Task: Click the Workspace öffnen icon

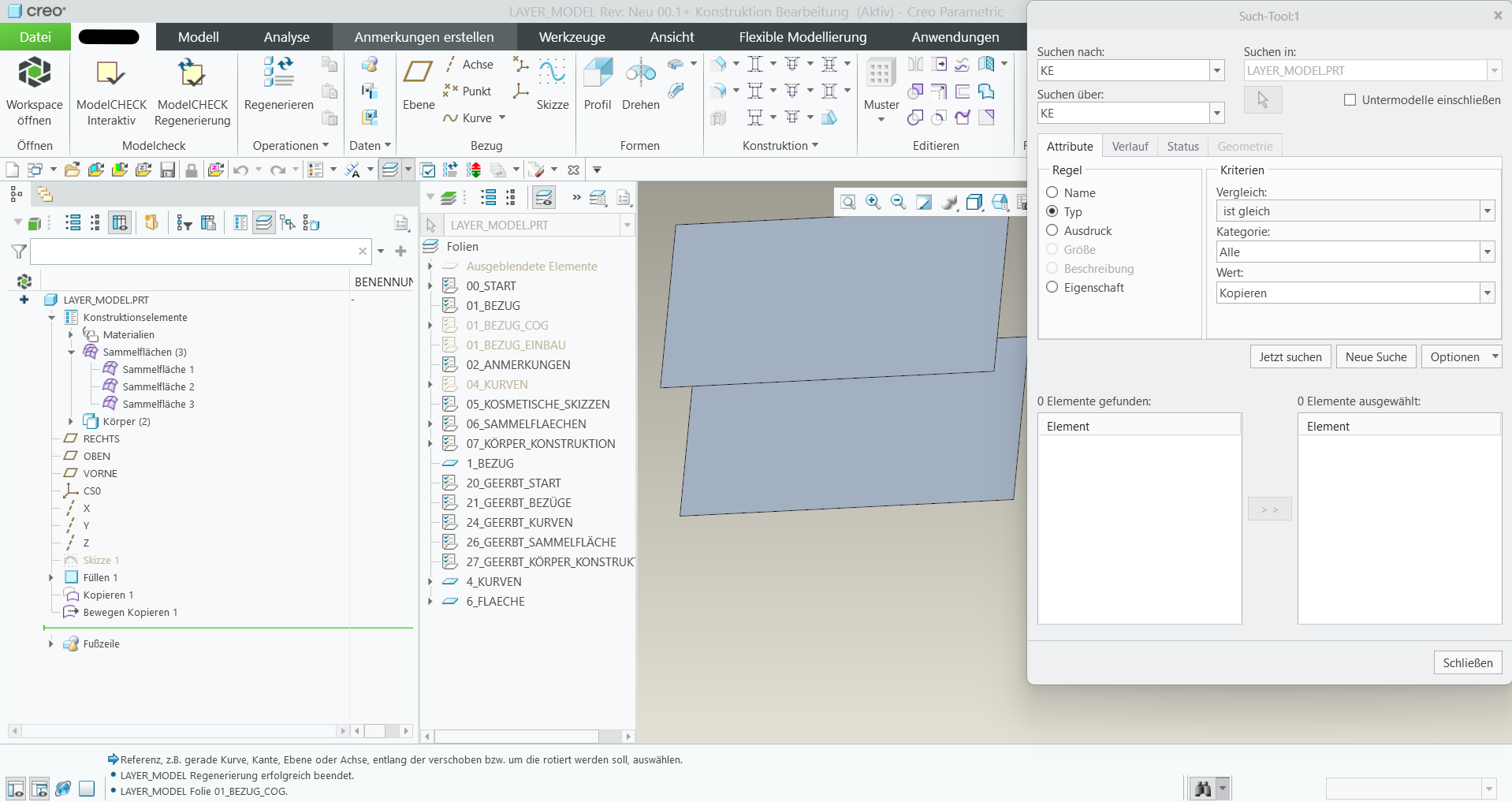Action: click(x=34, y=73)
